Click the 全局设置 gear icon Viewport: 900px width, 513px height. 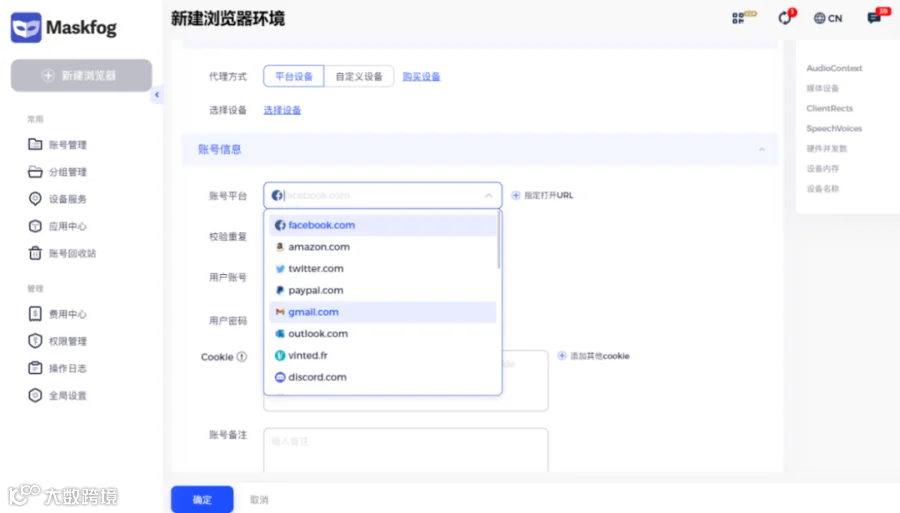35,395
